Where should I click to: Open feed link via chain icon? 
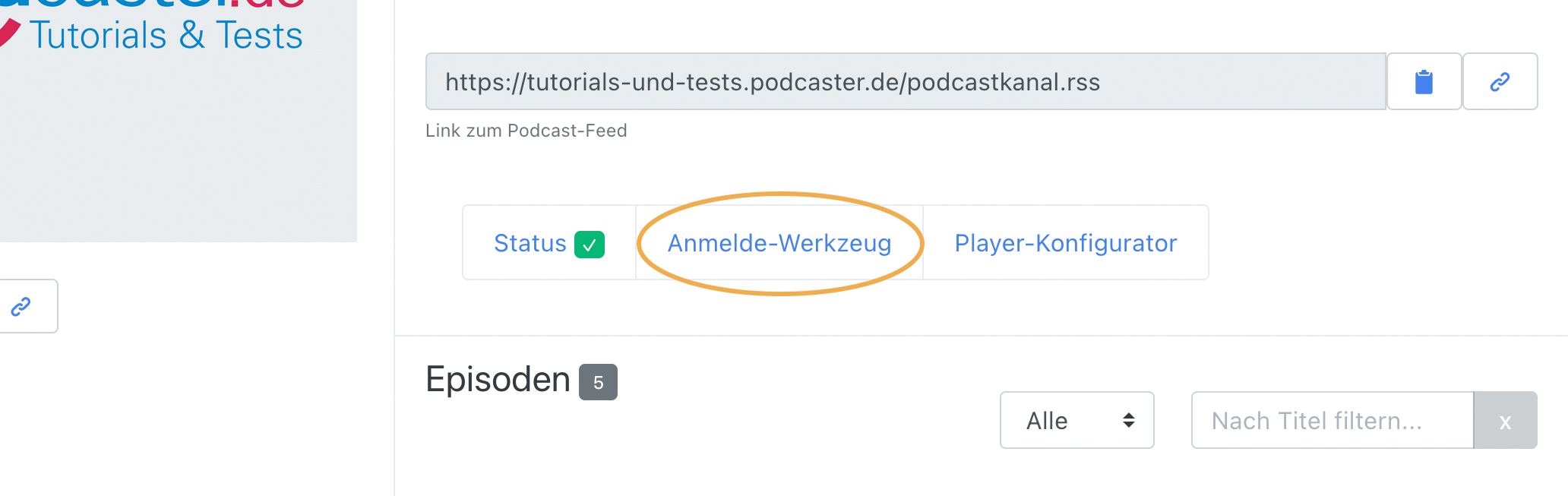point(1500,81)
